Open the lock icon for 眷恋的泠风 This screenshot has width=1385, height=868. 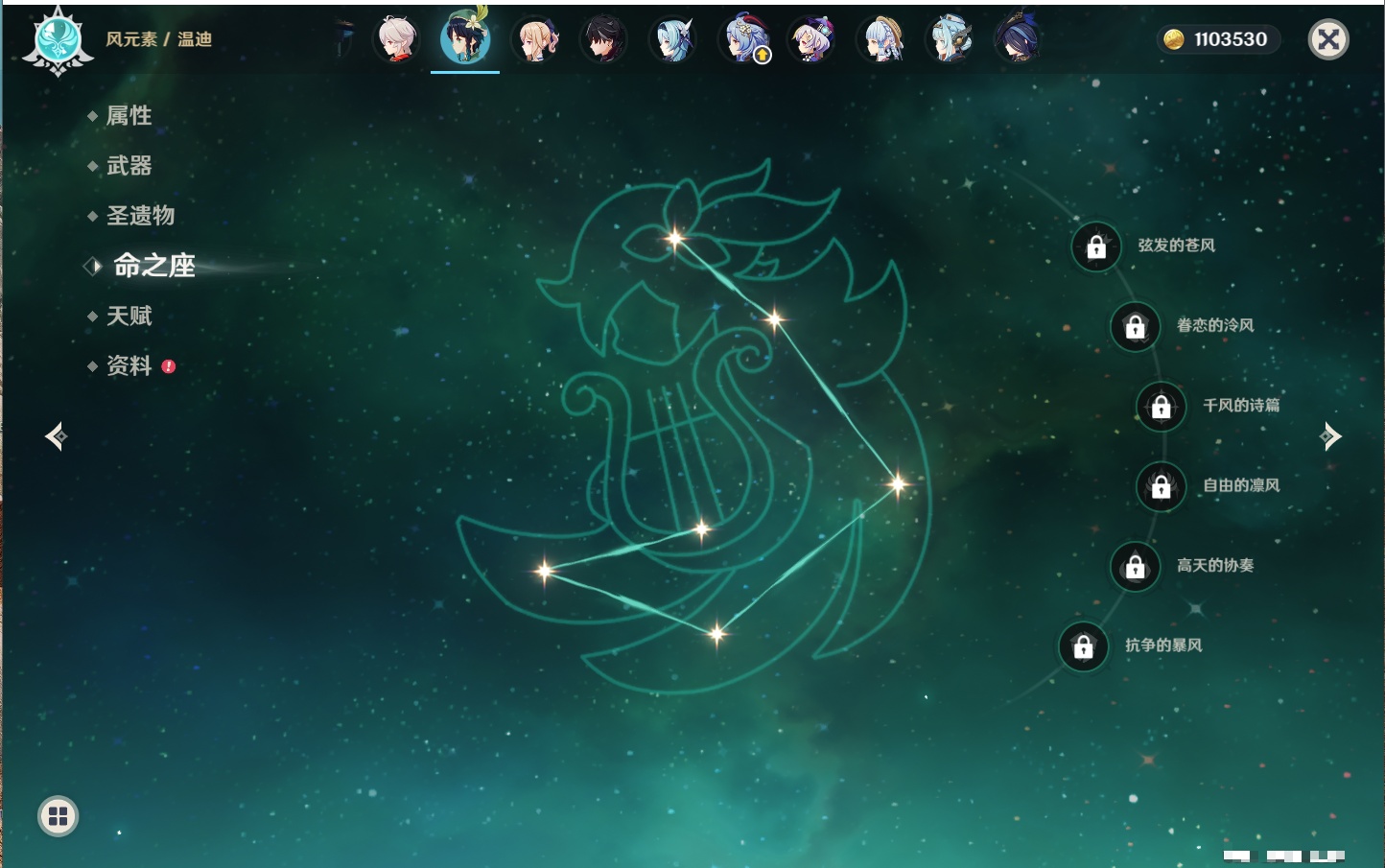point(1135,327)
